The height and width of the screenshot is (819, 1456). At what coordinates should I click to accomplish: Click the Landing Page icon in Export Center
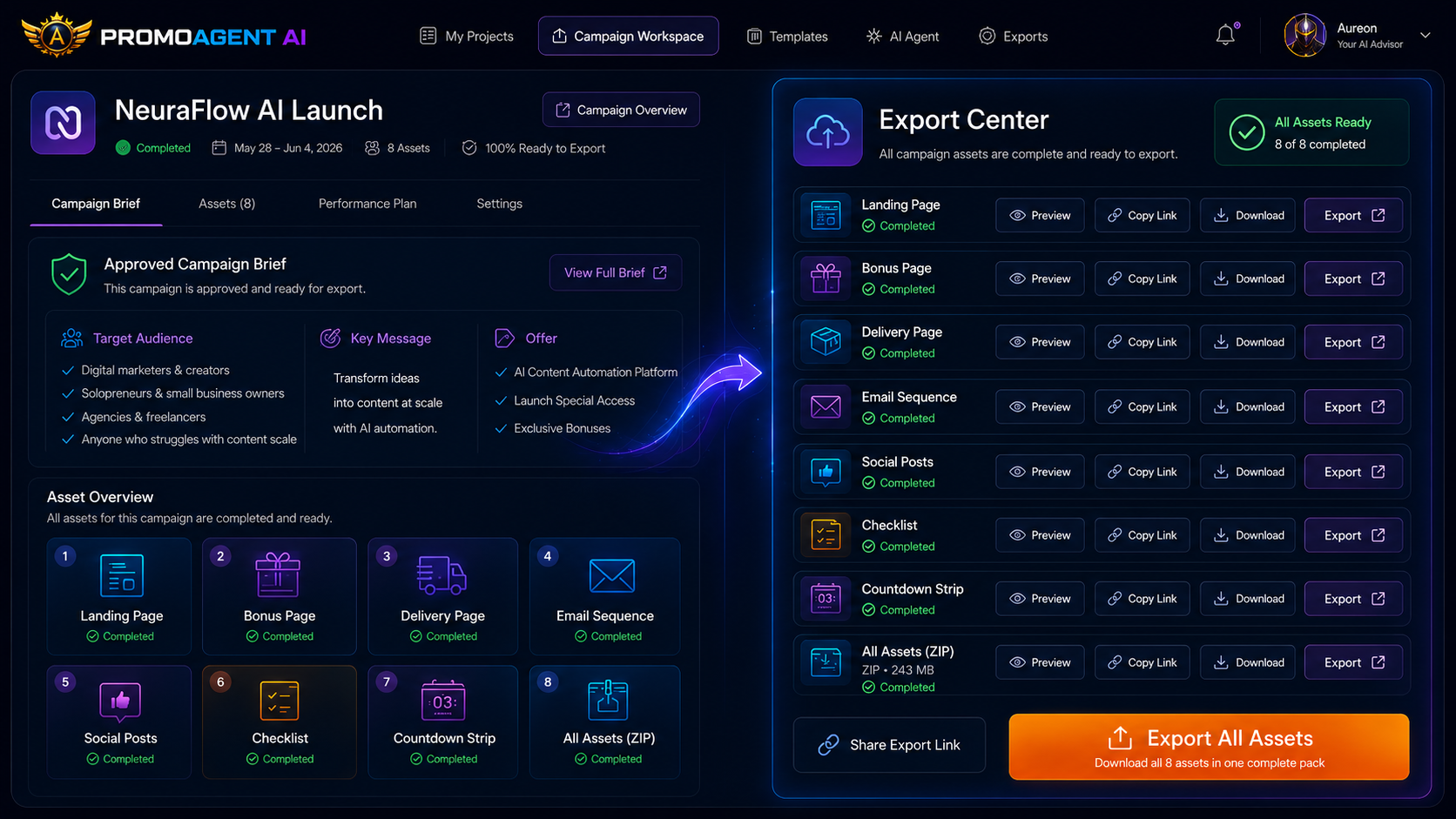[x=826, y=215]
